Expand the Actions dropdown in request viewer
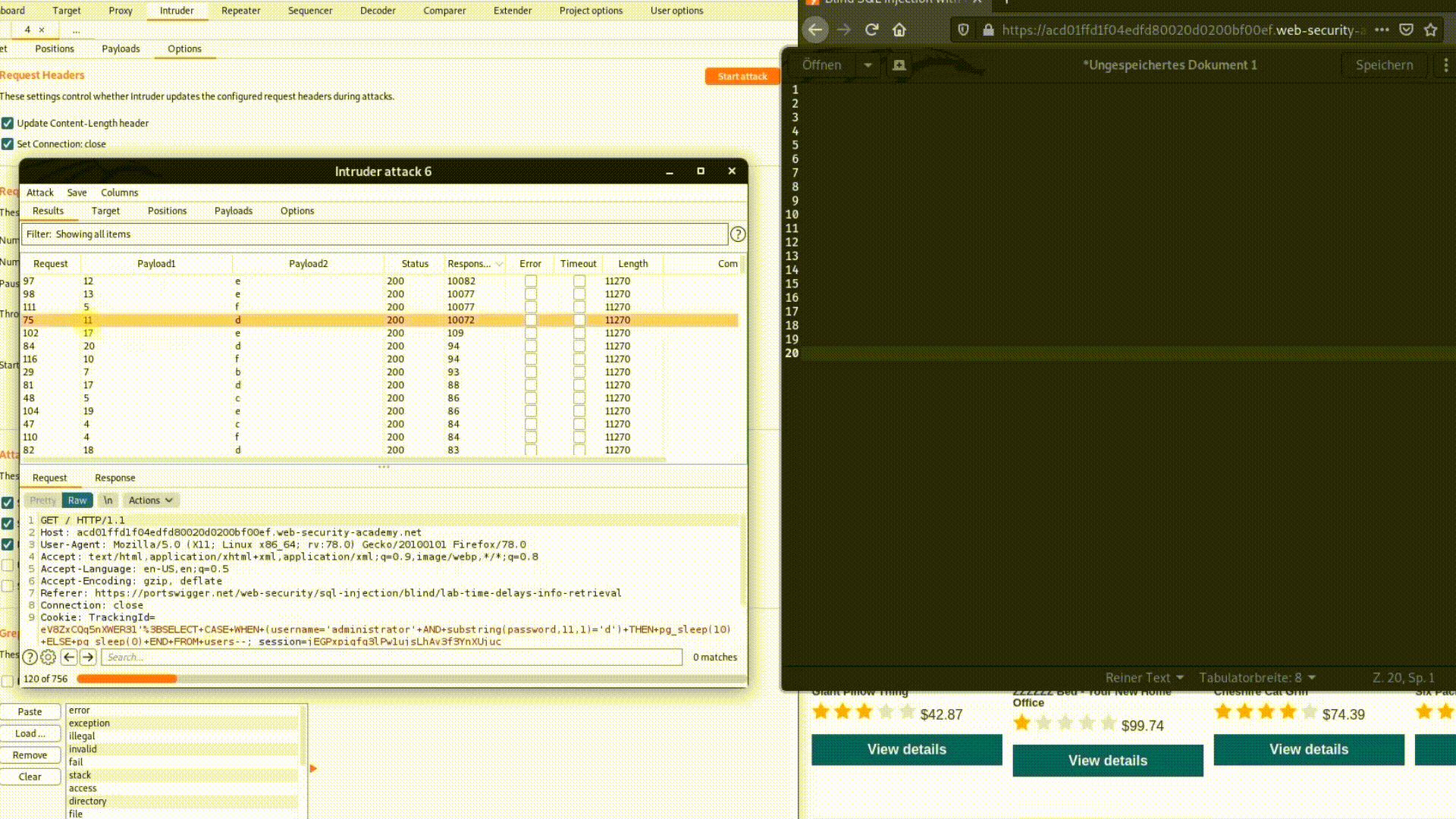Viewport: 1456px width, 819px height. click(x=151, y=500)
